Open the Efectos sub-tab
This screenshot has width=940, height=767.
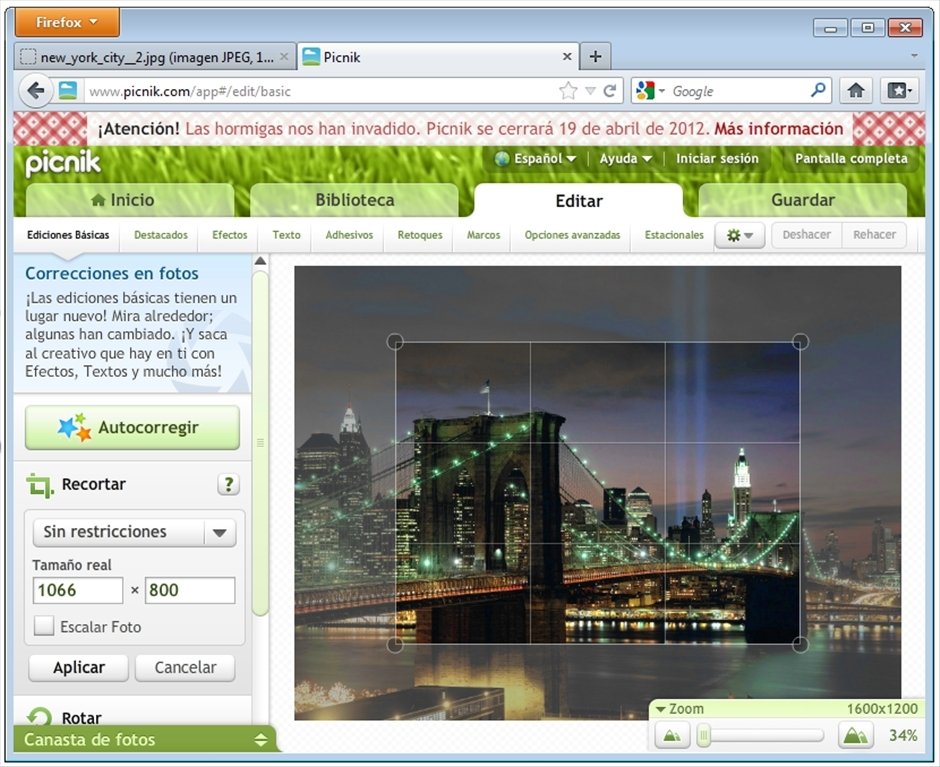[230, 235]
